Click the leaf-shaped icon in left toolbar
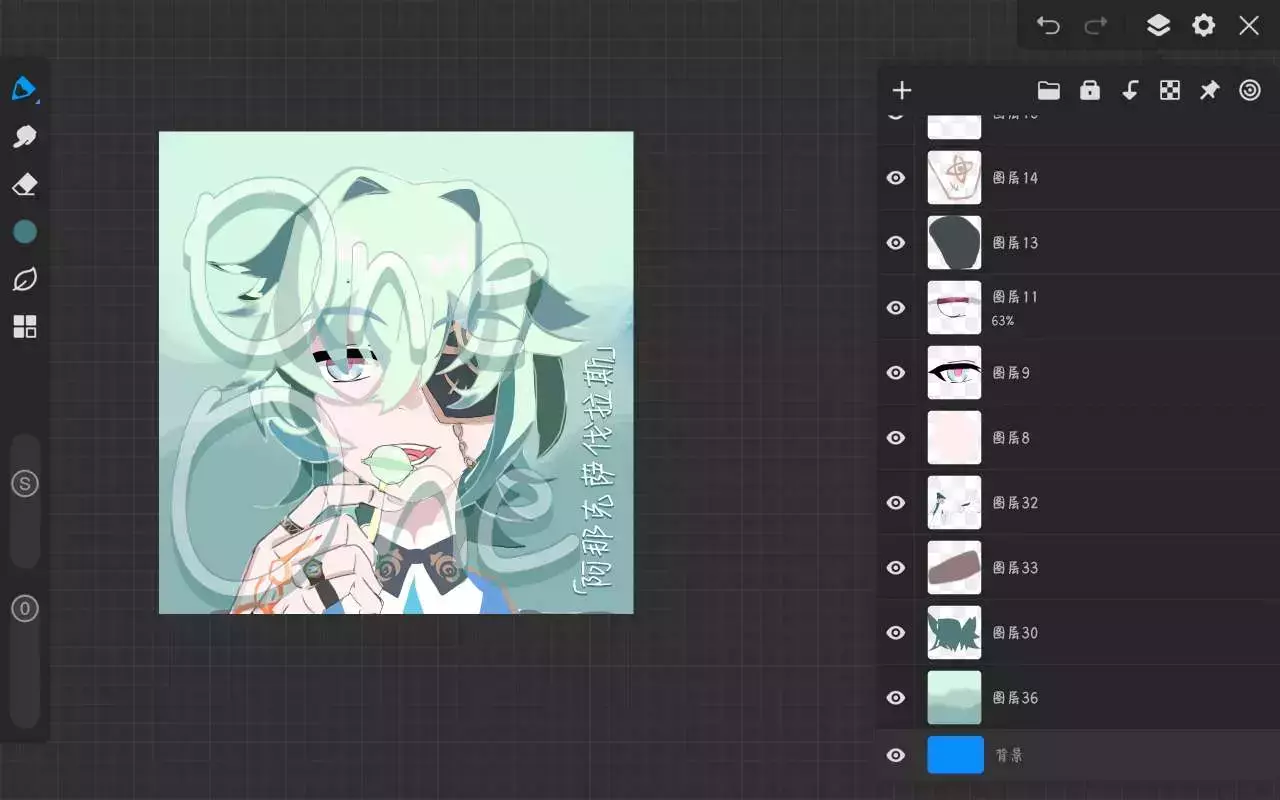This screenshot has height=800, width=1280. 25,280
